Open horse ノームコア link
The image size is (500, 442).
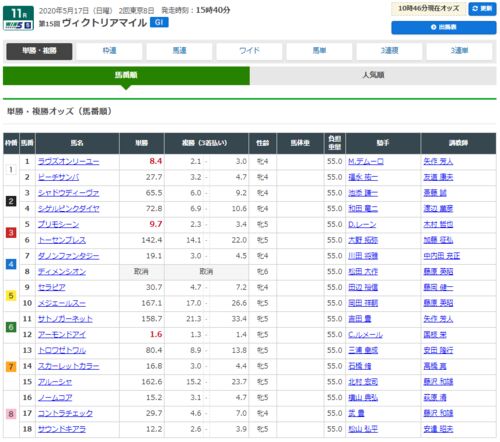click(55, 398)
